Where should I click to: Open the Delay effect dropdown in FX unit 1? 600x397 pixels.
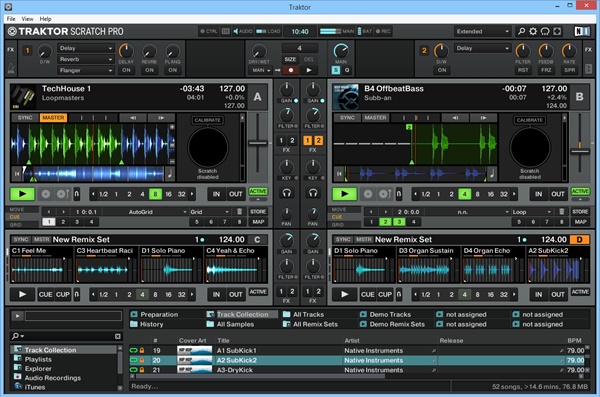[x=86, y=48]
